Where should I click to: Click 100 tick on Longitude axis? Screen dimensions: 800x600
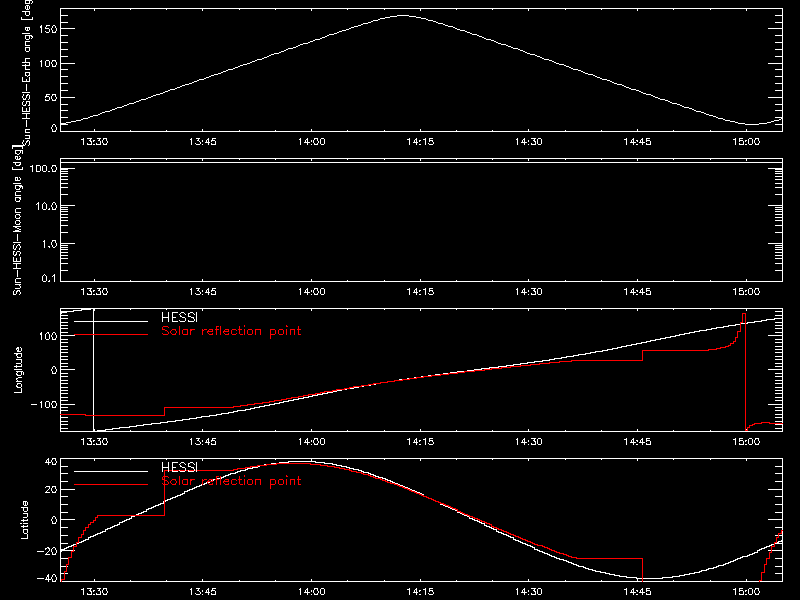click(x=50, y=336)
